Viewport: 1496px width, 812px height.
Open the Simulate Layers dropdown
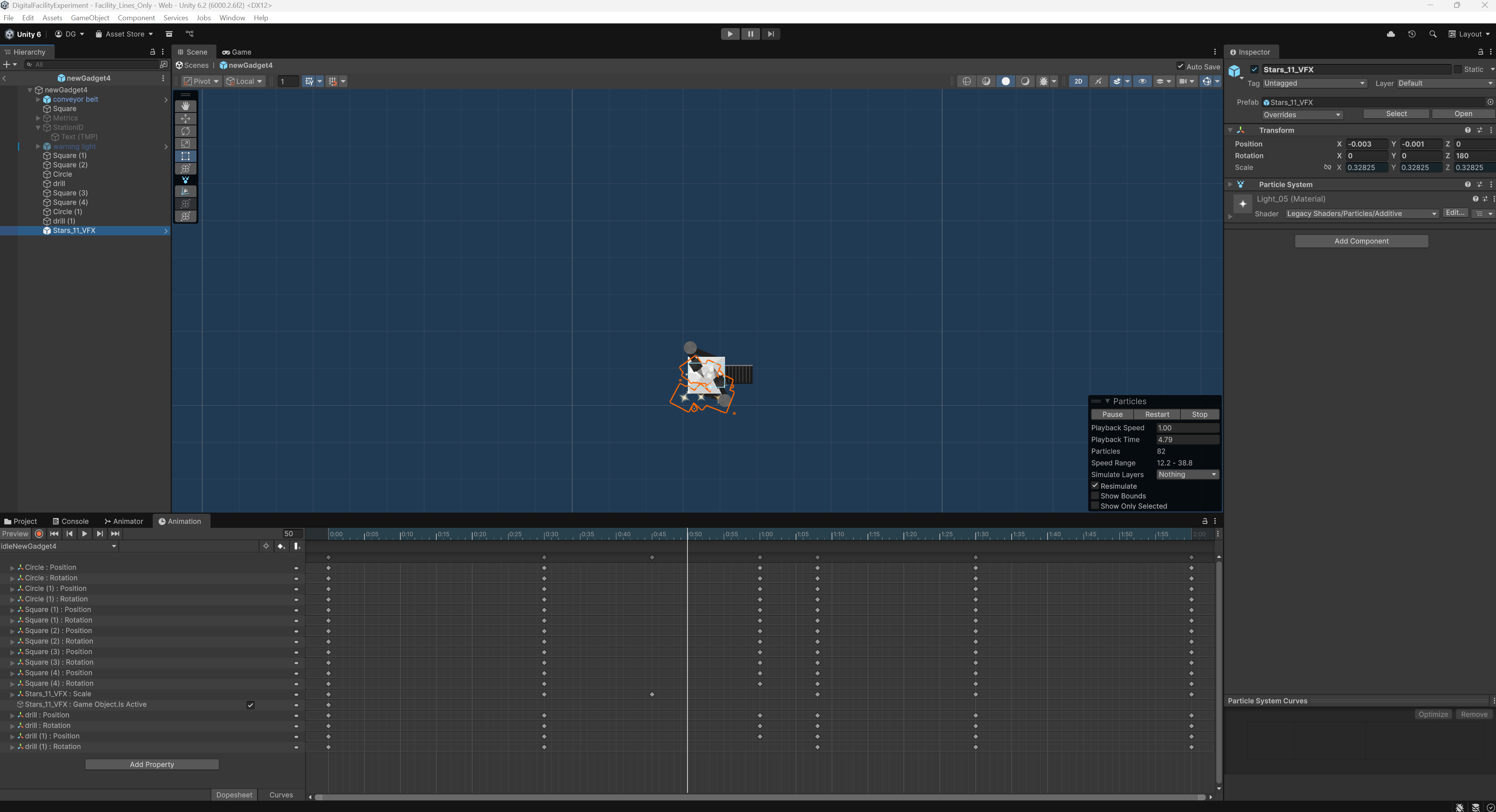1187,474
